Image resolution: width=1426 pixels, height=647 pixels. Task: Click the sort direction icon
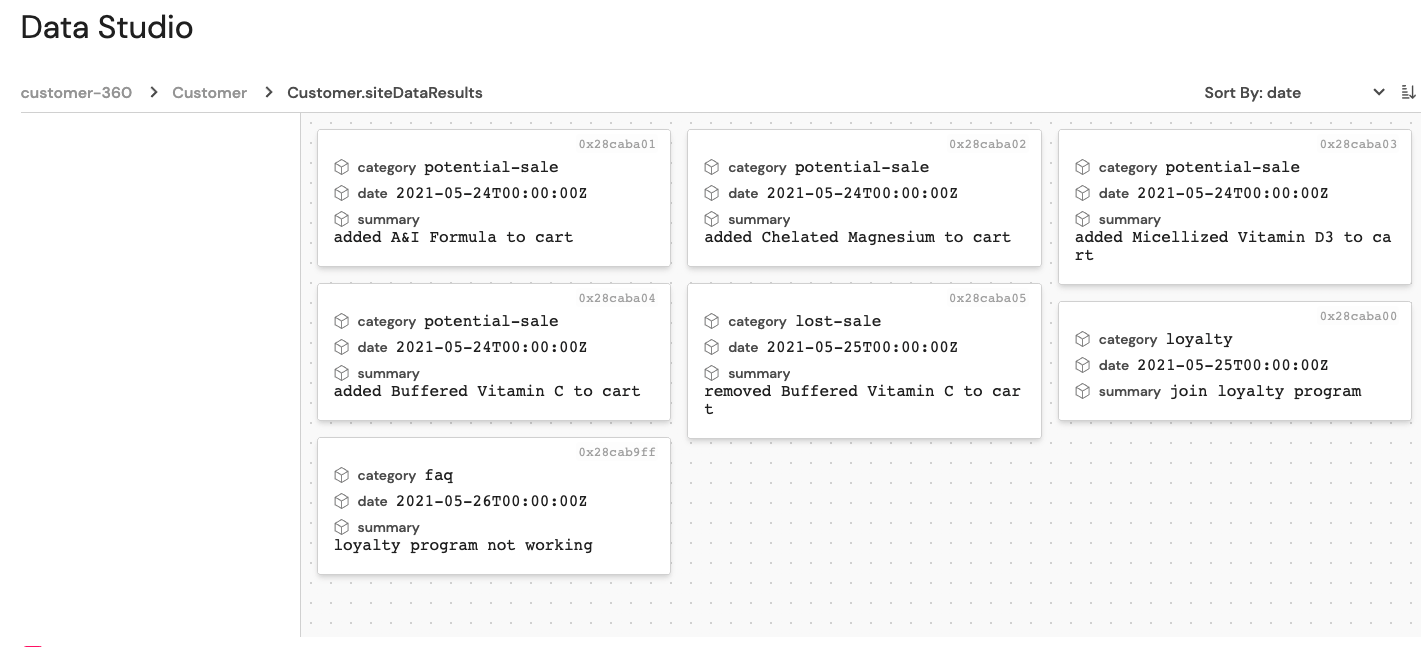click(1408, 92)
